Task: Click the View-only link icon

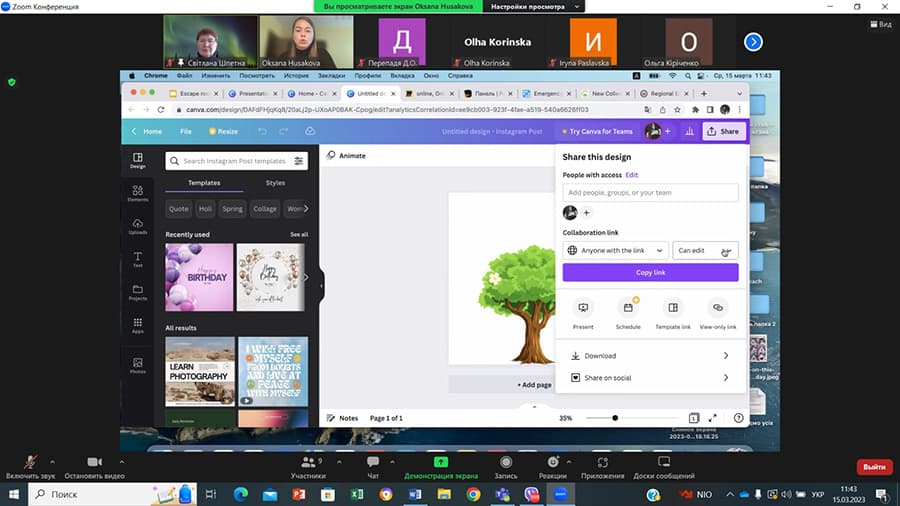Action: [x=717, y=308]
